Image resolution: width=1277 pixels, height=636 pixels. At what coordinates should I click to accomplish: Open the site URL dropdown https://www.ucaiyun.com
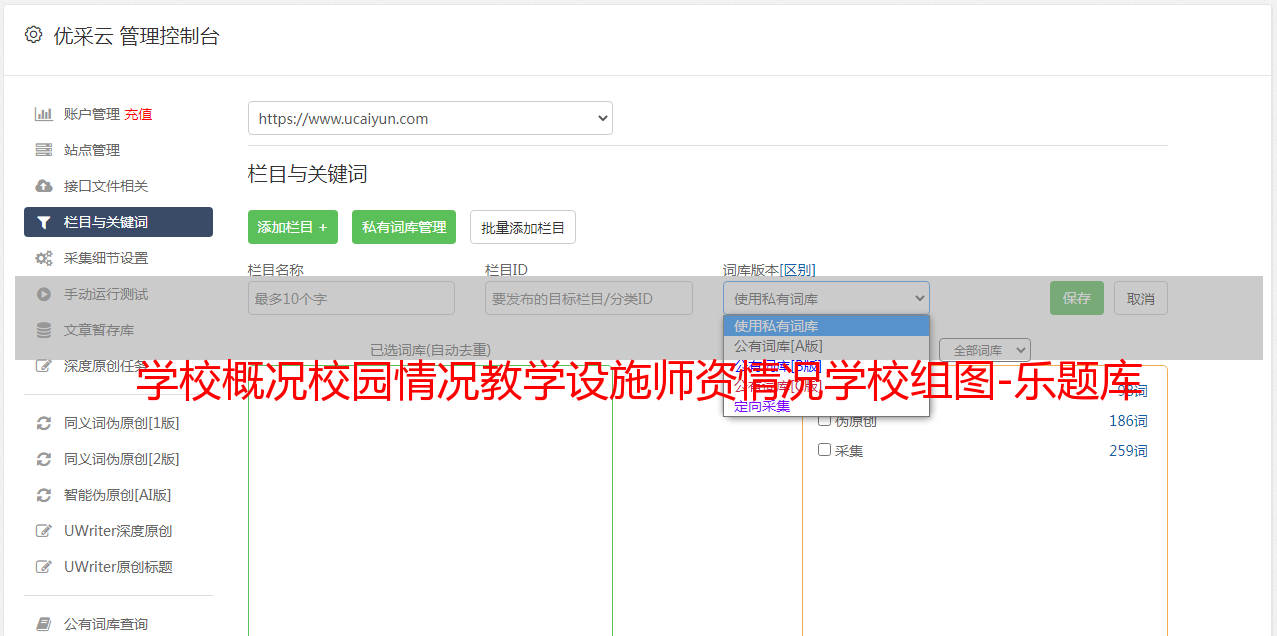point(430,118)
